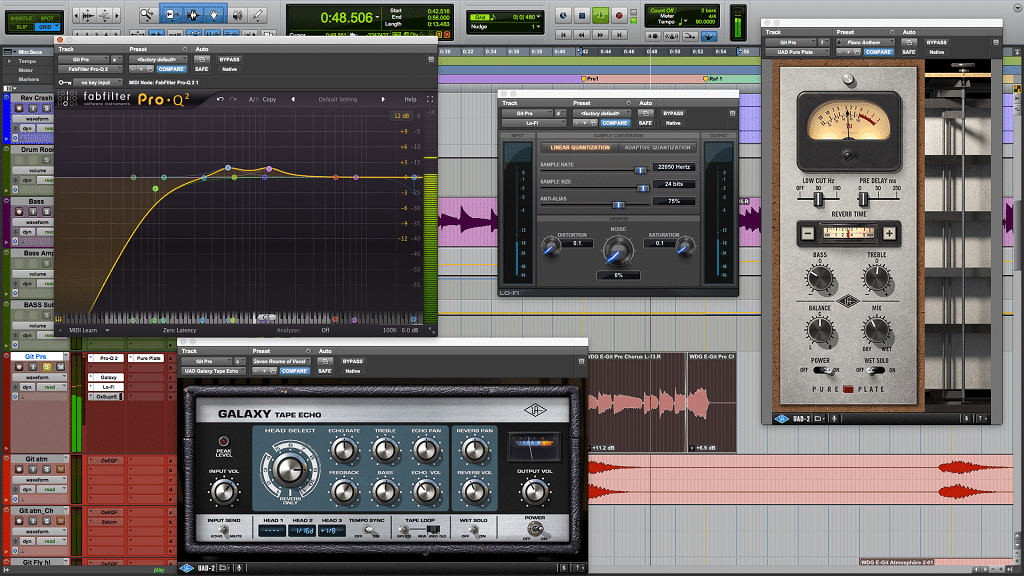Screen dimensions: 1024x576
Task: Click the Play transport button
Action: (x=600, y=16)
